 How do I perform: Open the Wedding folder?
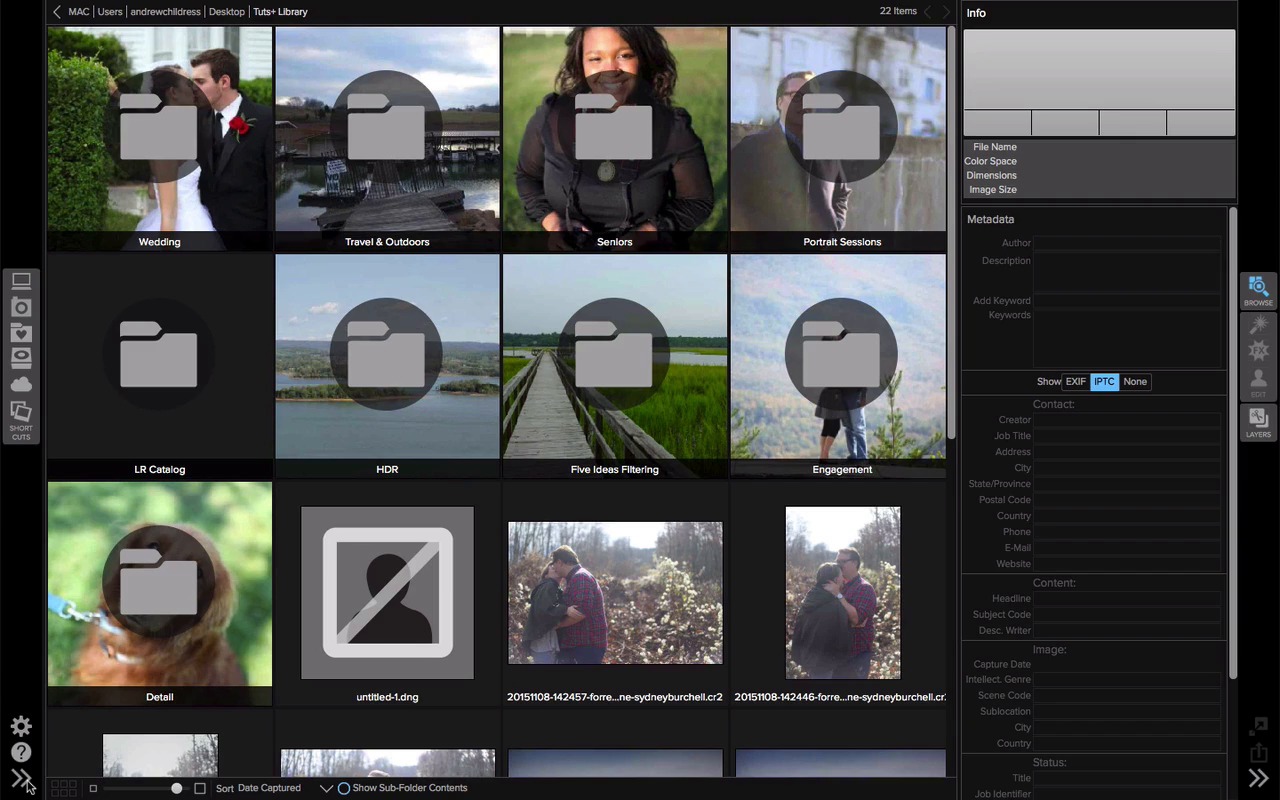160,138
